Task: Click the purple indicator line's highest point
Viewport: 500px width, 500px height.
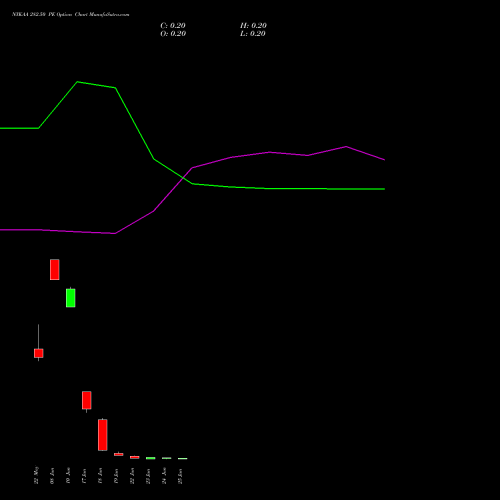Action: pos(346,146)
